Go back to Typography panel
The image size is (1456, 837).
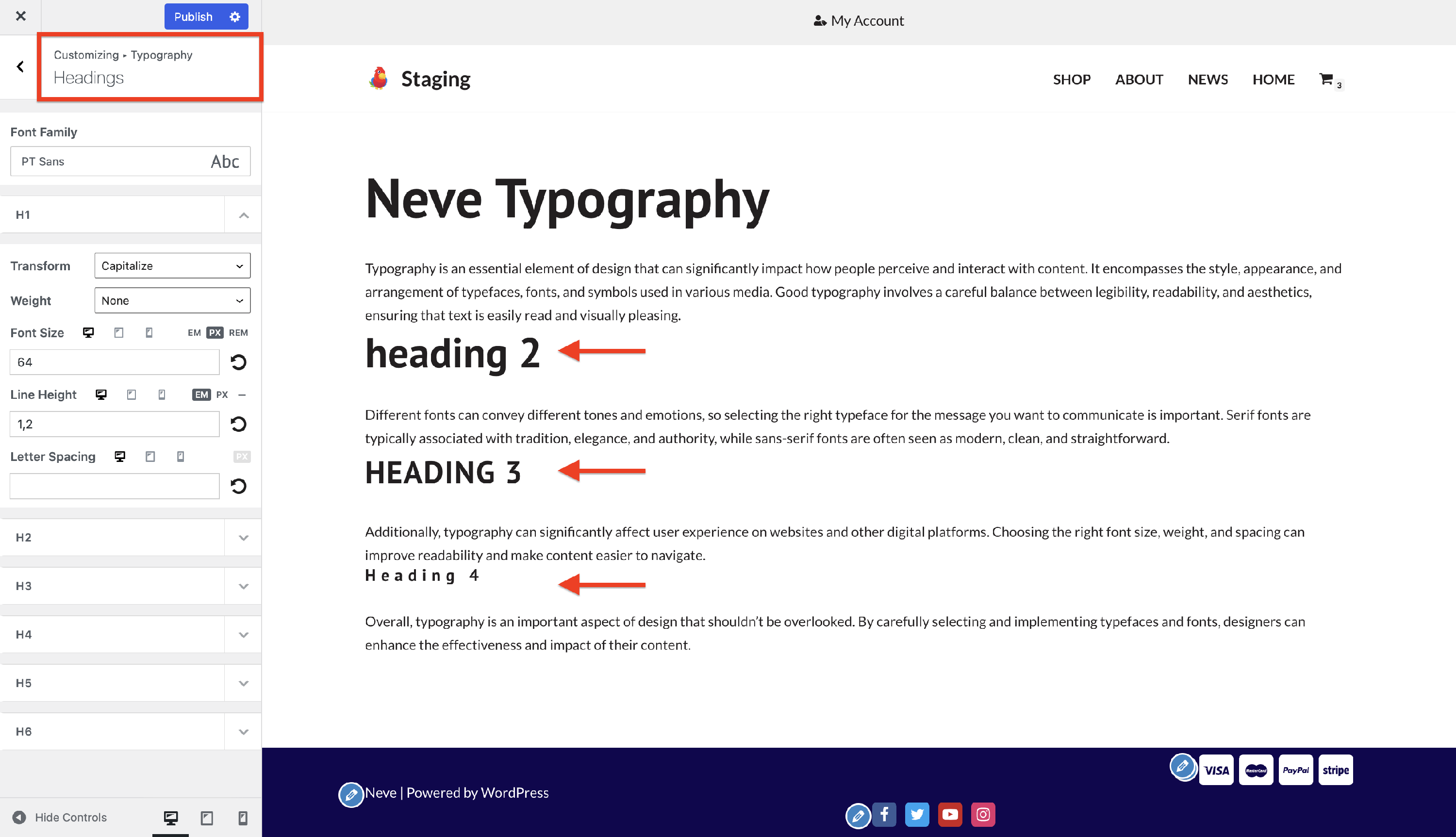click(20, 66)
